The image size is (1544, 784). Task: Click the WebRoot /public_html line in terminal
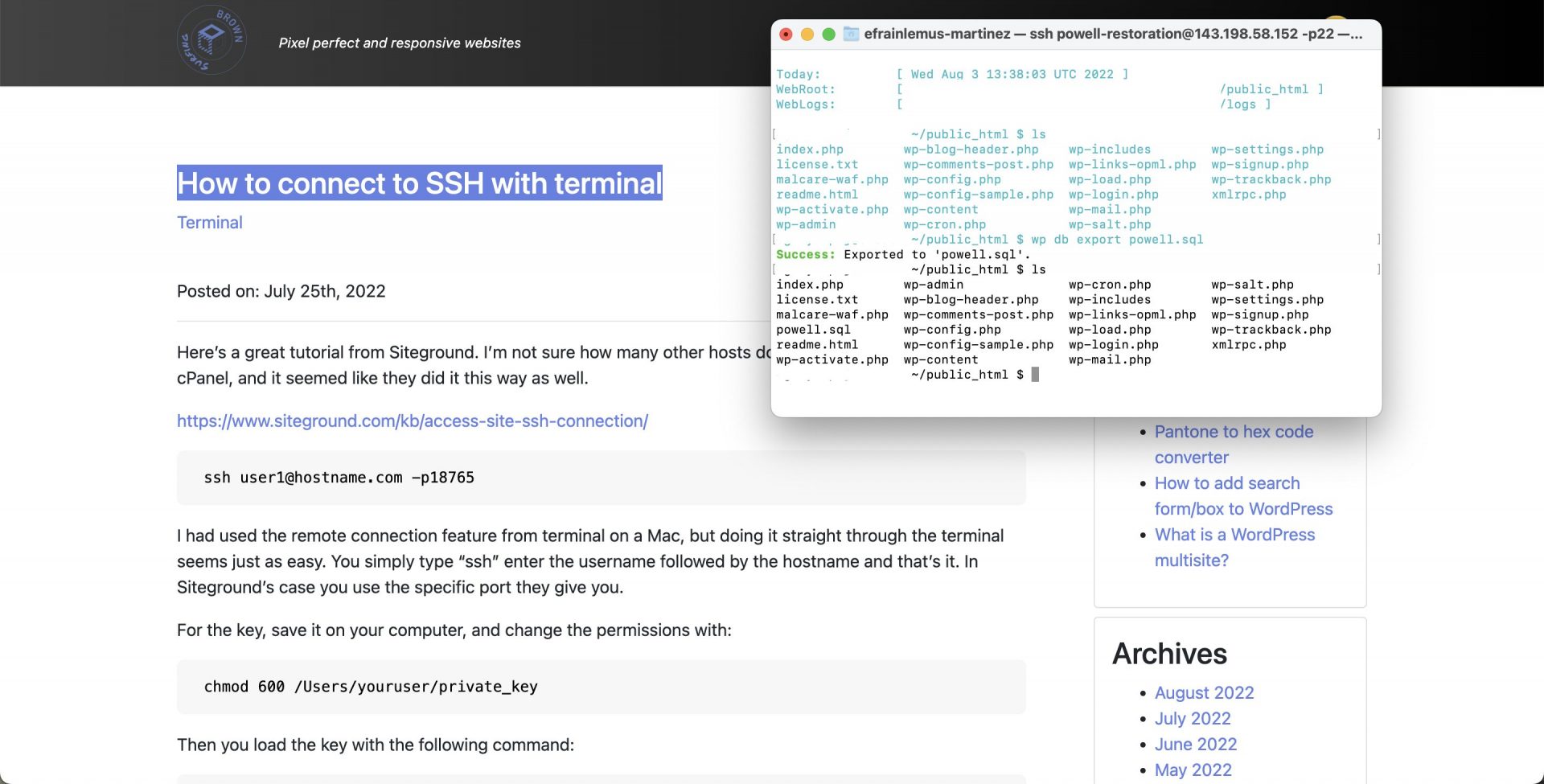[x=1050, y=89]
